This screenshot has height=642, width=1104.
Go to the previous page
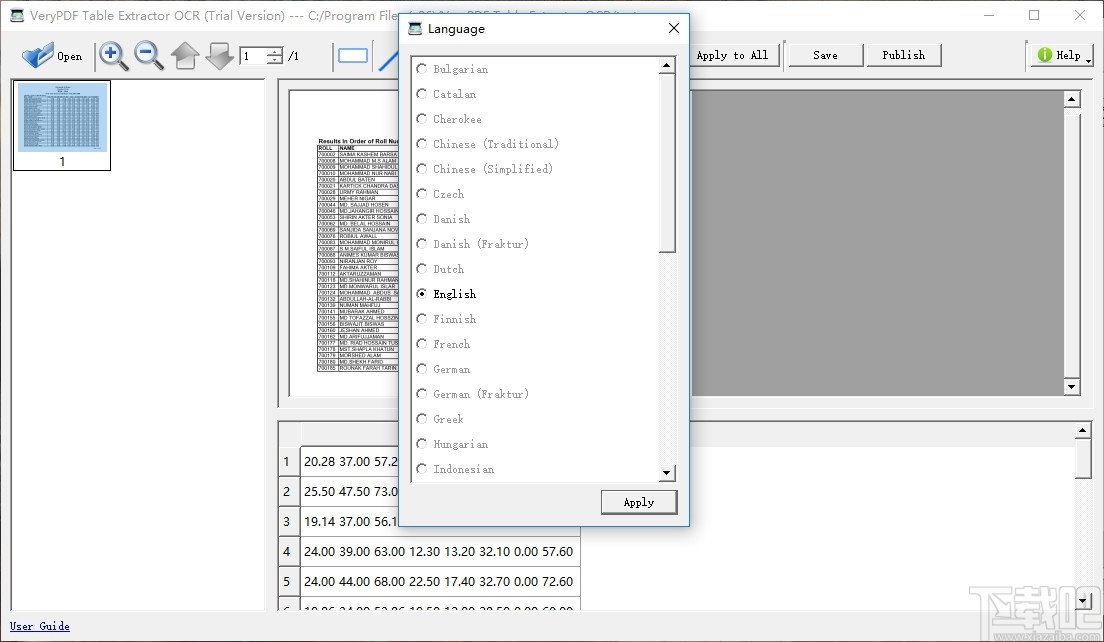click(185, 55)
